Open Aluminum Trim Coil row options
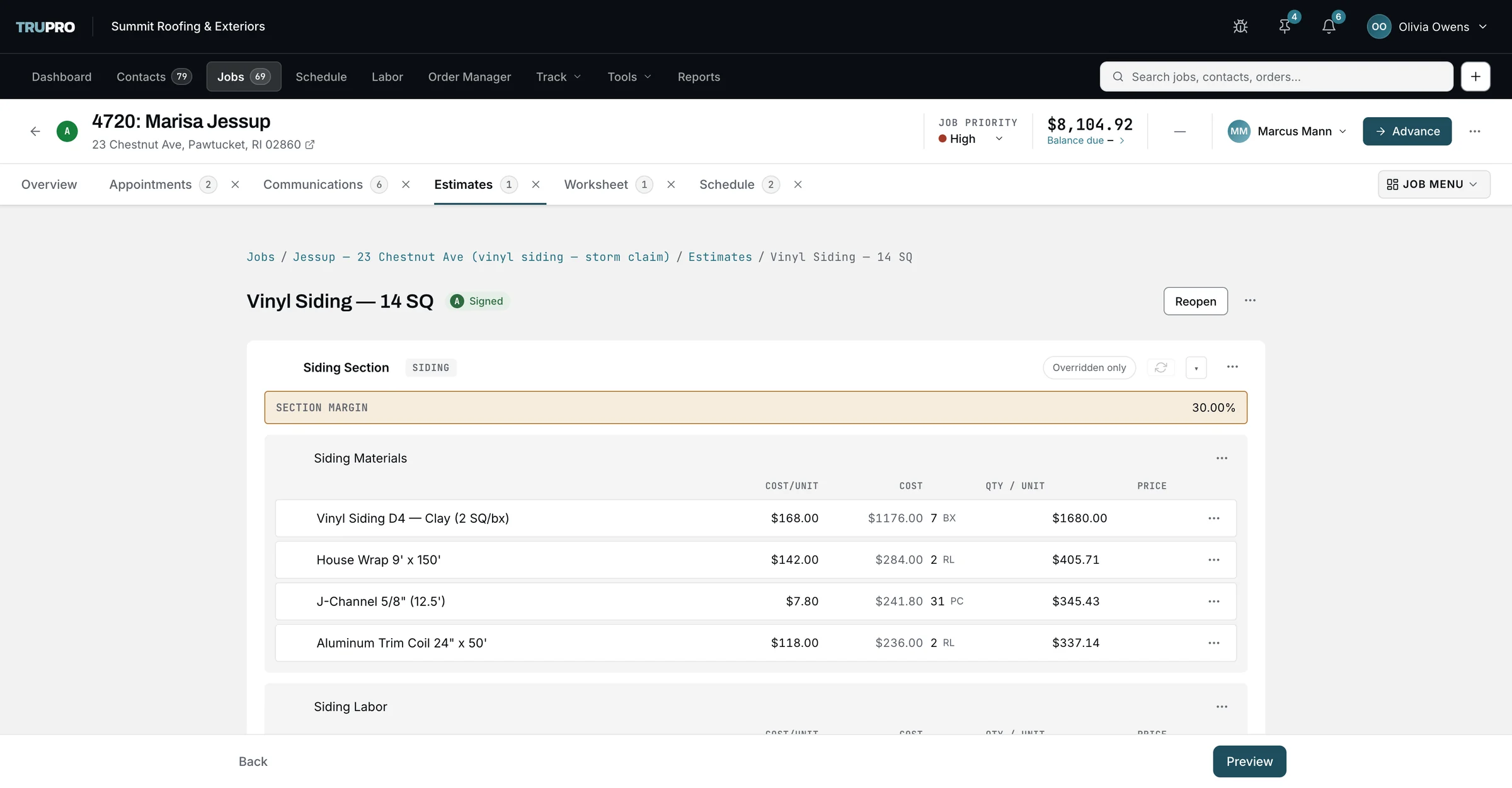This screenshot has width=1512, height=788. coord(1213,642)
